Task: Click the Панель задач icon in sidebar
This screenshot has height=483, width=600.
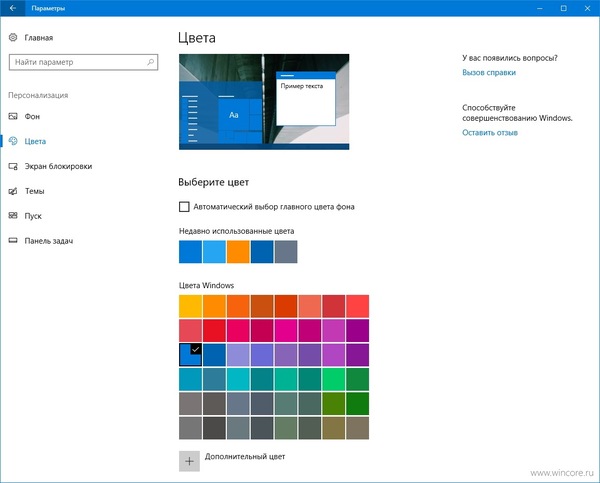Action: click(13, 241)
